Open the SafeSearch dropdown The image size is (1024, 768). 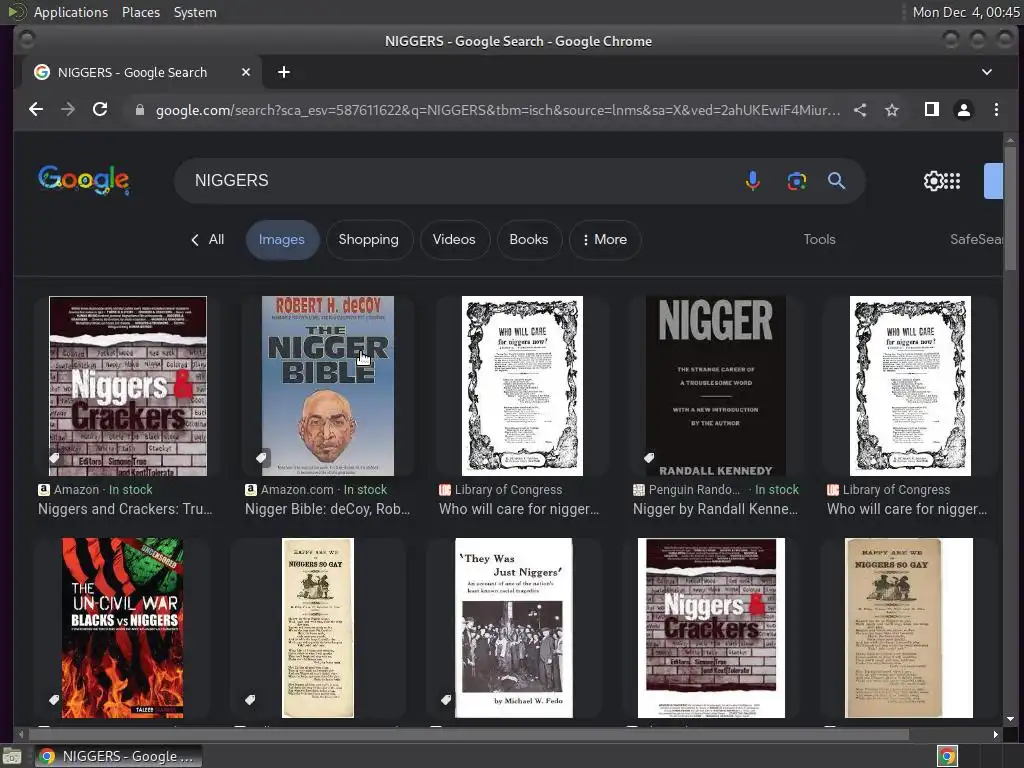point(976,240)
